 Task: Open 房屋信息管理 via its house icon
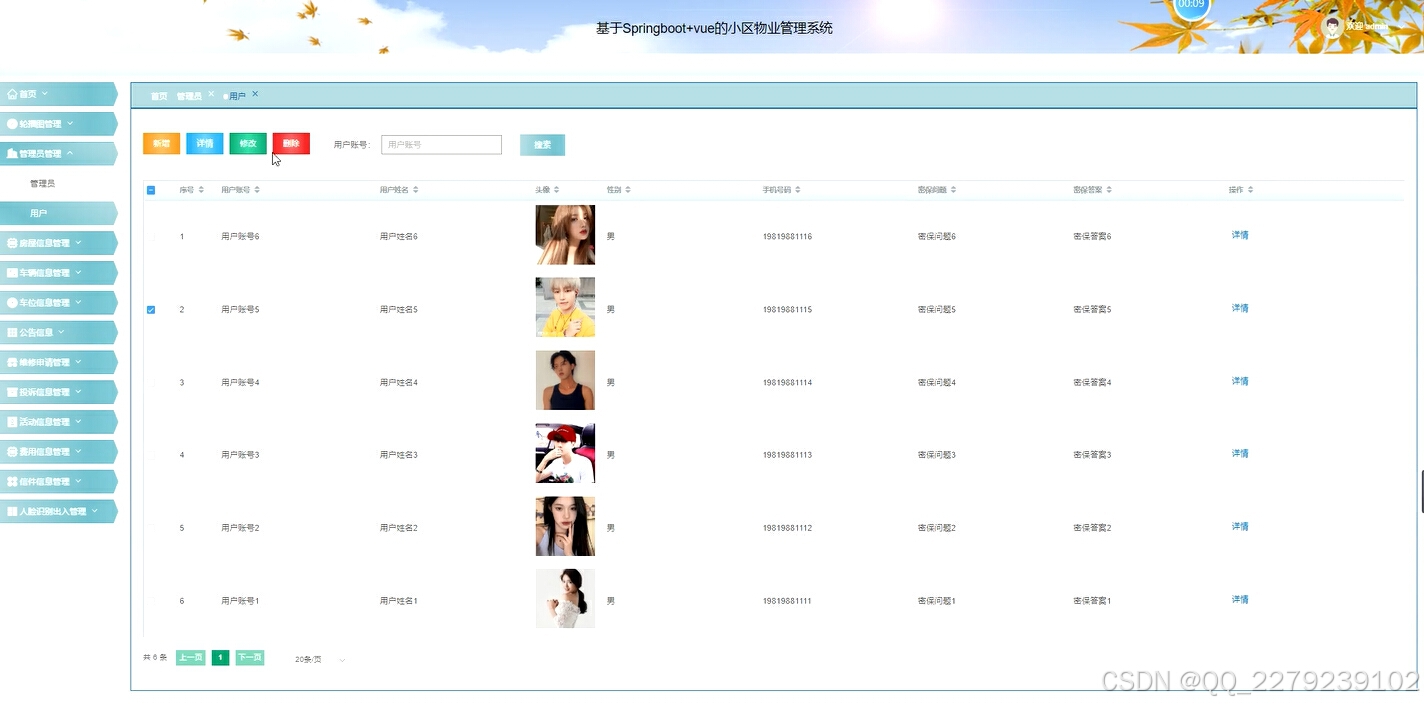click(13, 242)
